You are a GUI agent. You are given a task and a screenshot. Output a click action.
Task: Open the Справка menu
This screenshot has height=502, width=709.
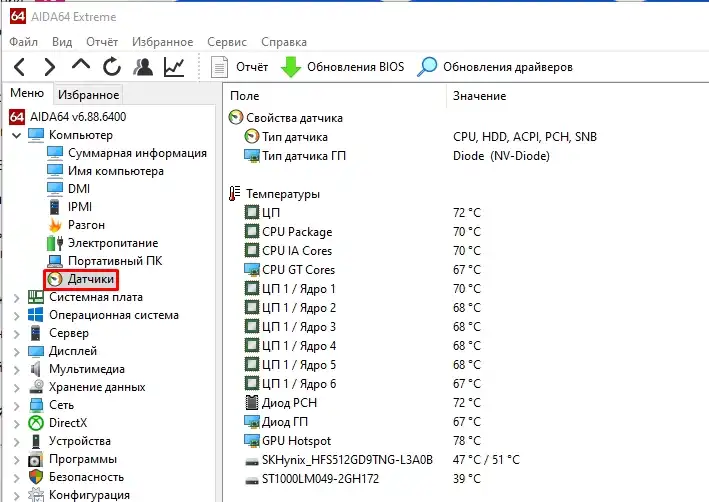click(x=284, y=42)
